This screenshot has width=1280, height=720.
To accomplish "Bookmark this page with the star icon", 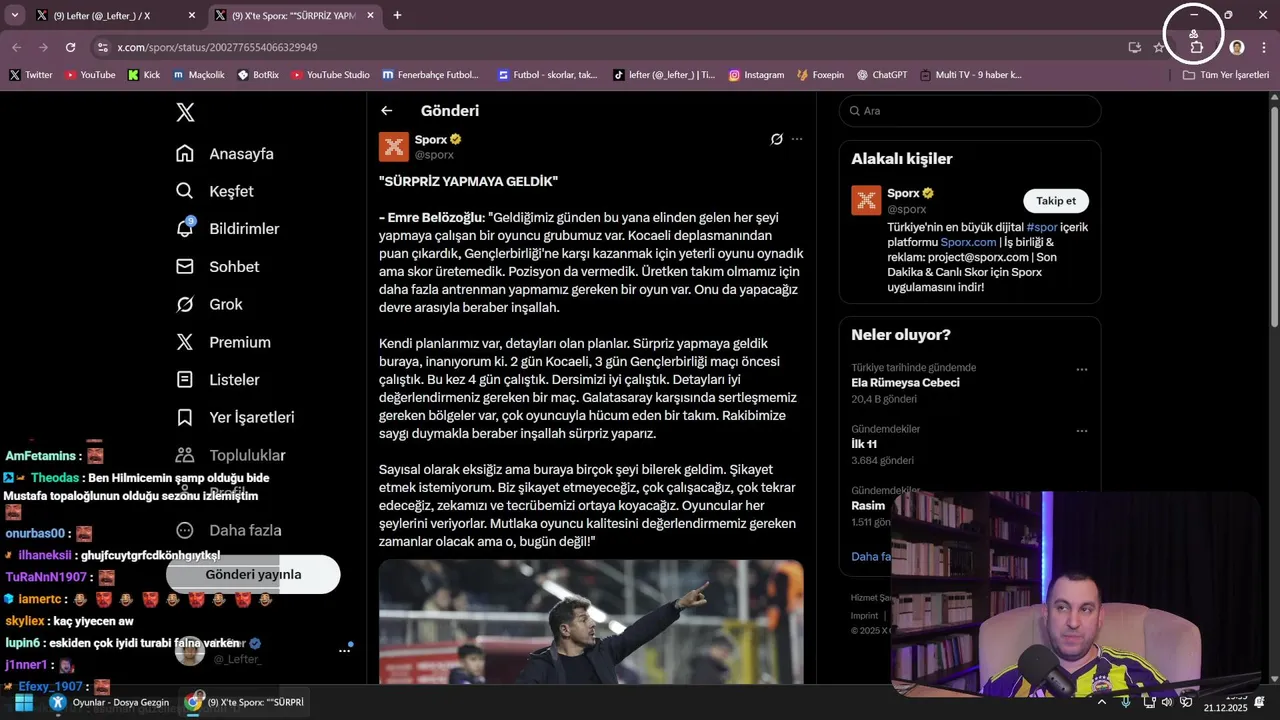I will click(1158, 47).
